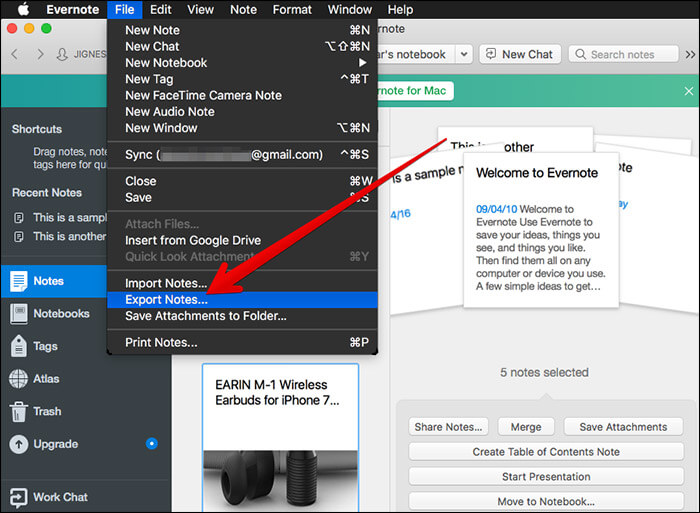Click blue dot indicator beside Upgrade
The height and width of the screenshot is (513, 700).
(x=152, y=444)
